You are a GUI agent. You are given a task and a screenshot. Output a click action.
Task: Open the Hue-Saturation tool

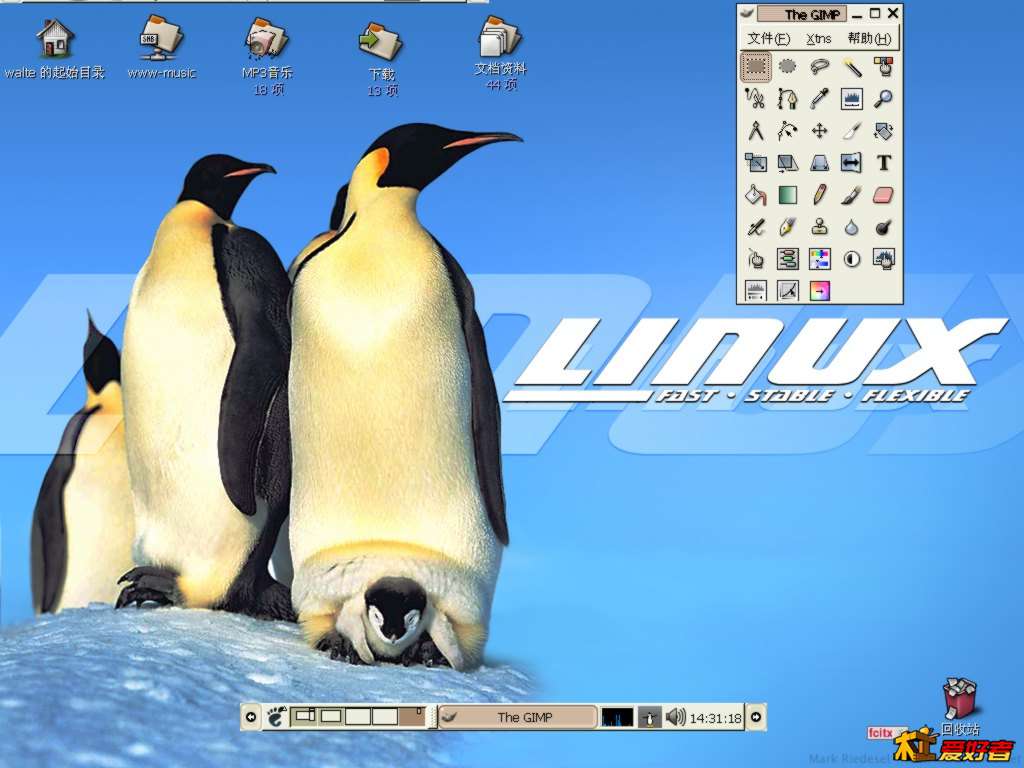(820, 259)
